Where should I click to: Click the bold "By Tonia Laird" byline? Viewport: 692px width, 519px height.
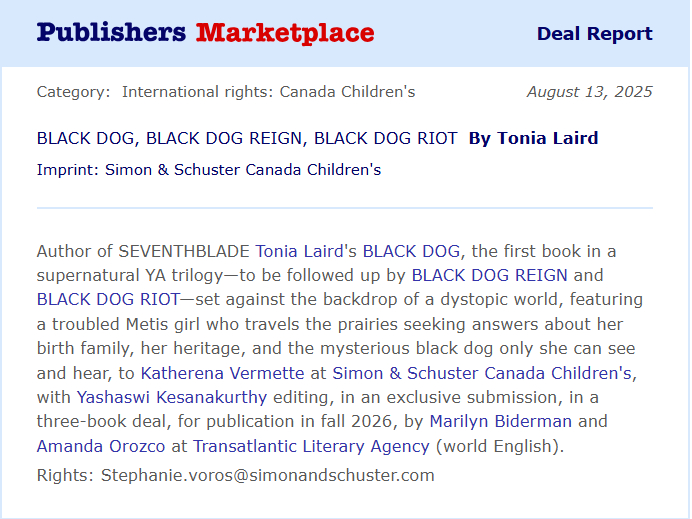click(533, 138)
